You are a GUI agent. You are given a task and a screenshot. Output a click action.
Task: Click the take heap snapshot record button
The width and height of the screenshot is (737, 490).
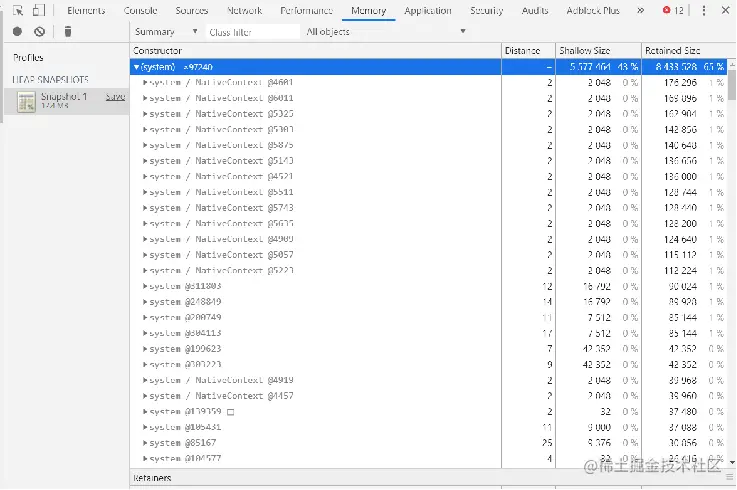click(x=17, y=32)
